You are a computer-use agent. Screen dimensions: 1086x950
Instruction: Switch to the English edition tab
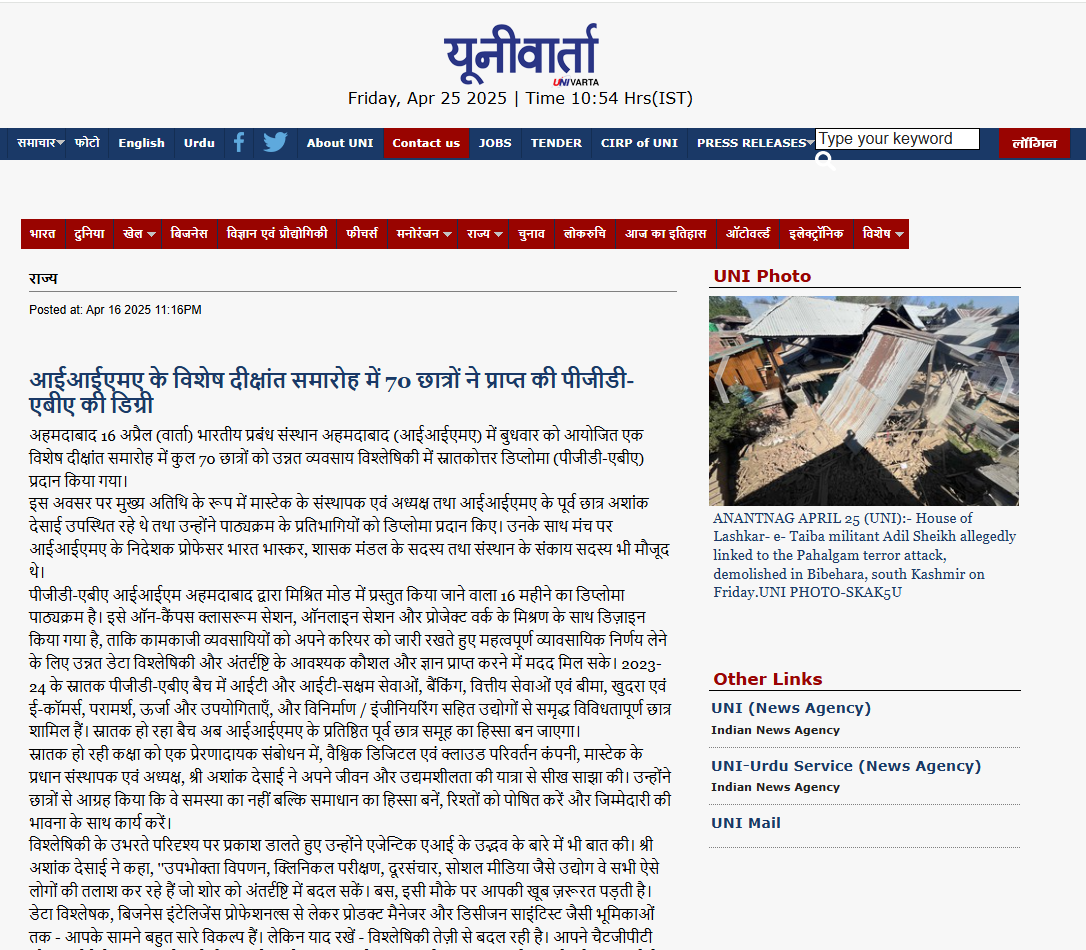[x=141, y=142]
